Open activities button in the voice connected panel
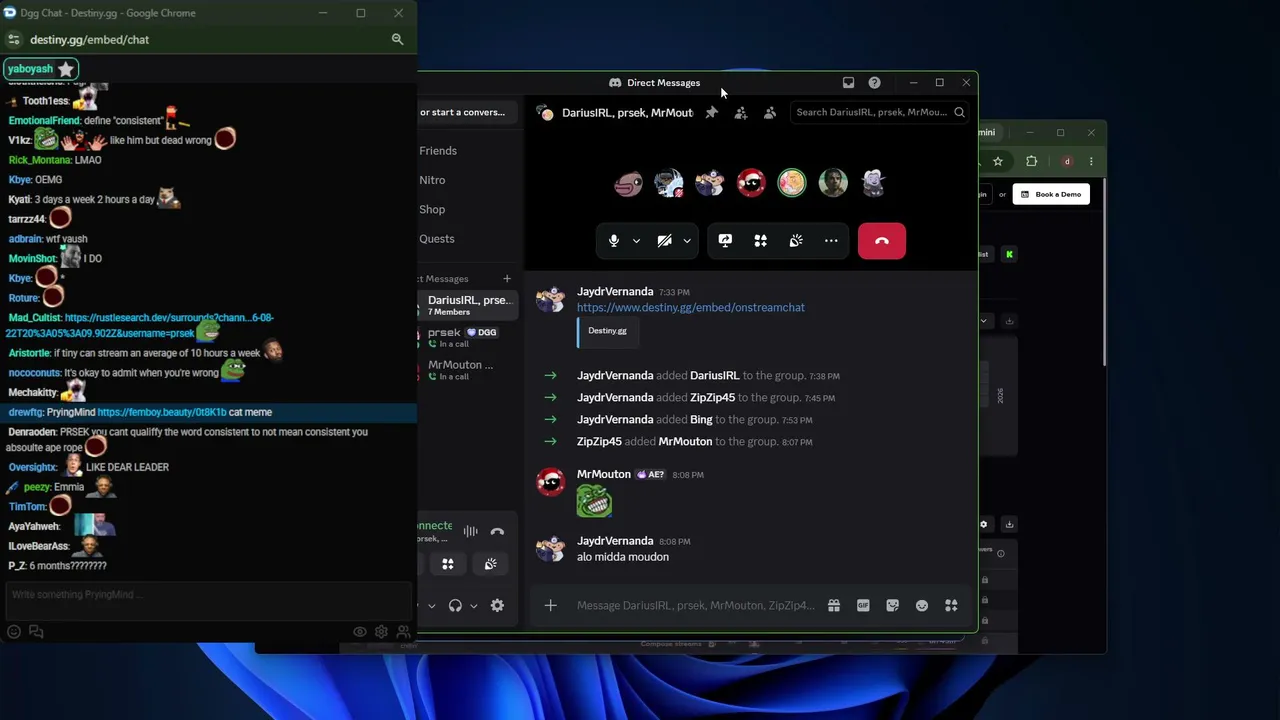The height and width of the screenshot is (720, 1280). coord(448,565)
